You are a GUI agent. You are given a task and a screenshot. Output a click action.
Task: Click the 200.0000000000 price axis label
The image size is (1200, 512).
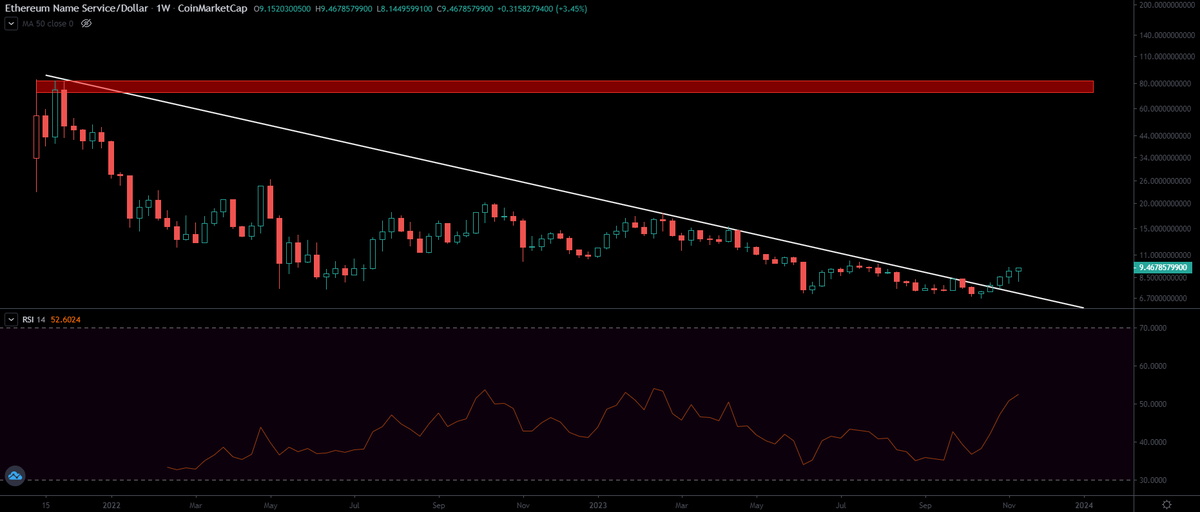tap(1165, 5)
